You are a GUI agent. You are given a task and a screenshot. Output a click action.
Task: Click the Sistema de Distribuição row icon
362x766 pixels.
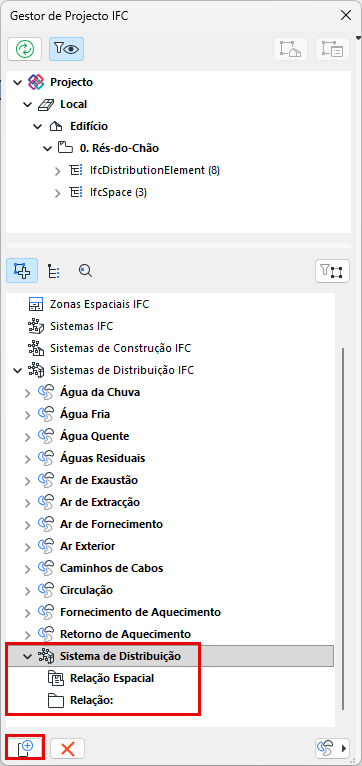pyautogui.click(x=45, y=656)
